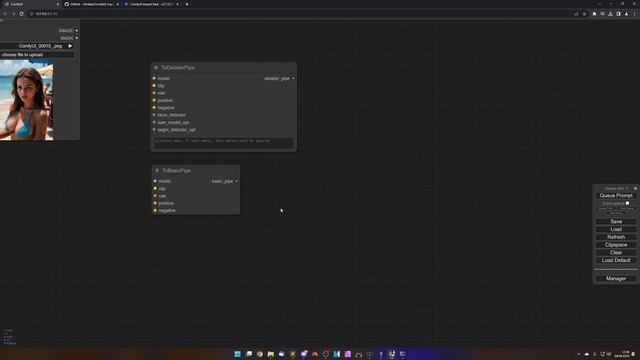The height and width of the screenshot is (360, 640).
Task: Open the Windows Start menu
Action: [x=238, y=354]
